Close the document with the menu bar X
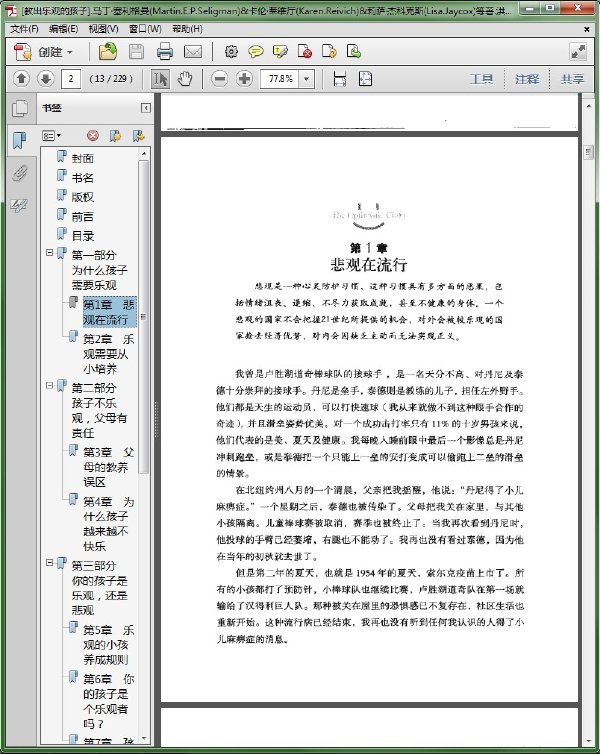Image resolution: width=600 pixels, height=754 pixels. pos(587,29)
